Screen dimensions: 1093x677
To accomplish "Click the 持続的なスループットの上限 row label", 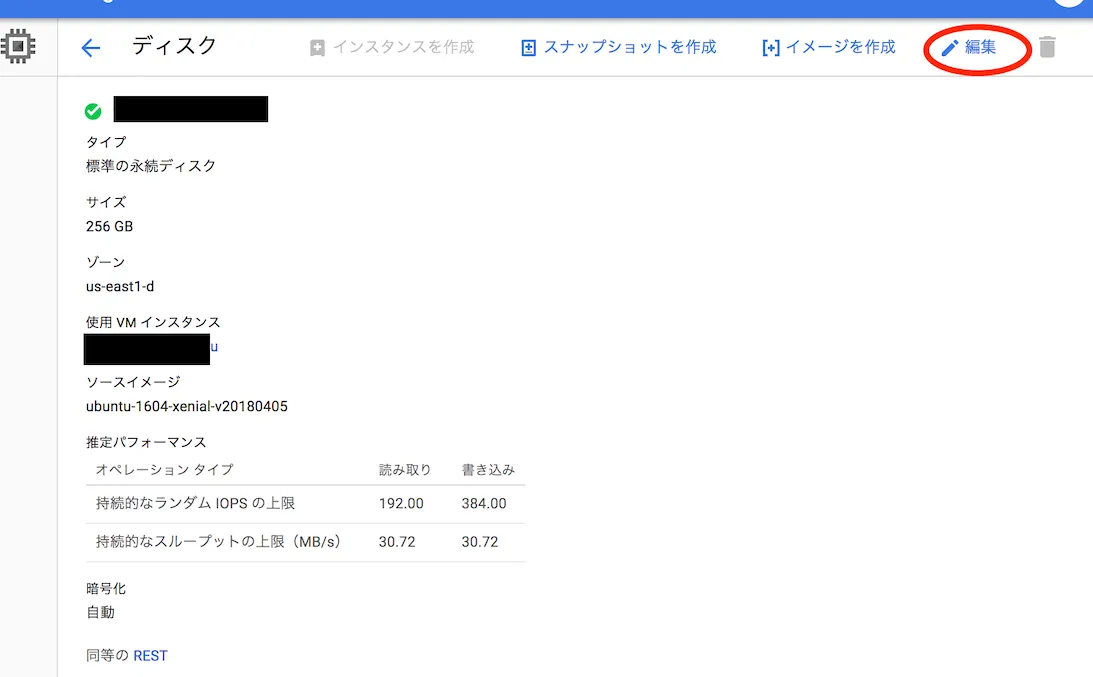I will [218, 542].
